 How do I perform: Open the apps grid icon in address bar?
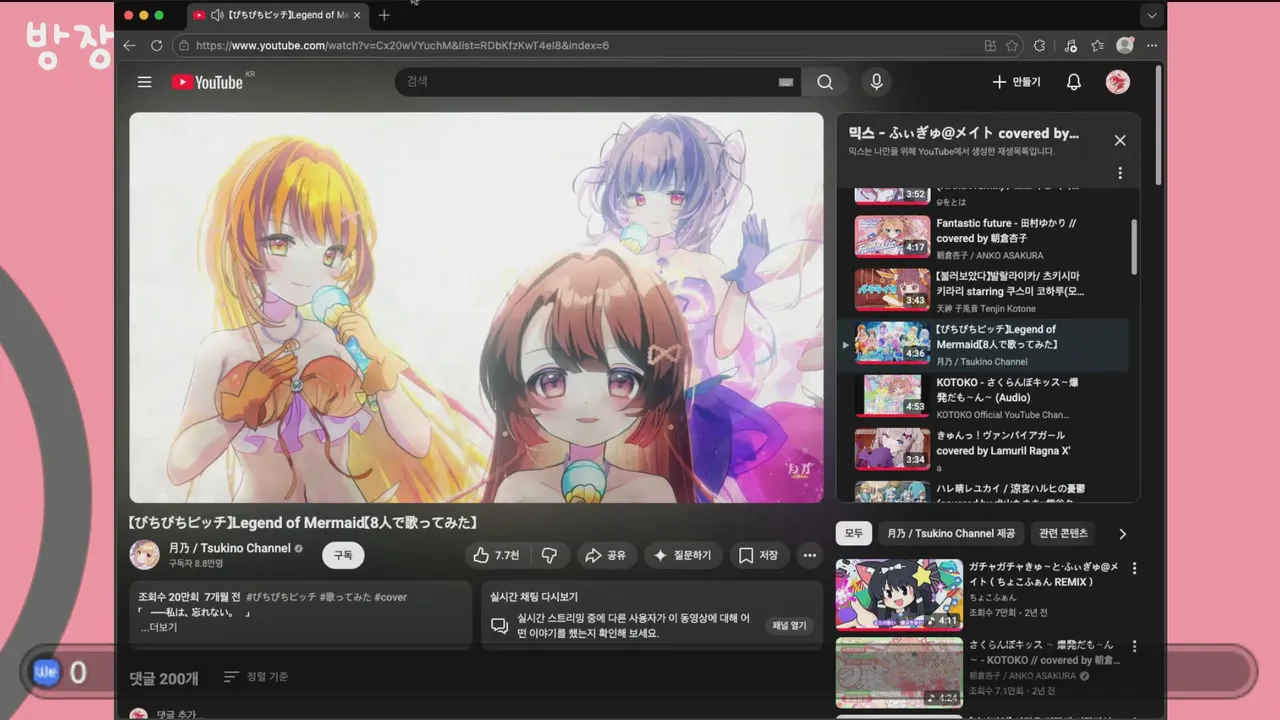(990, 46)
